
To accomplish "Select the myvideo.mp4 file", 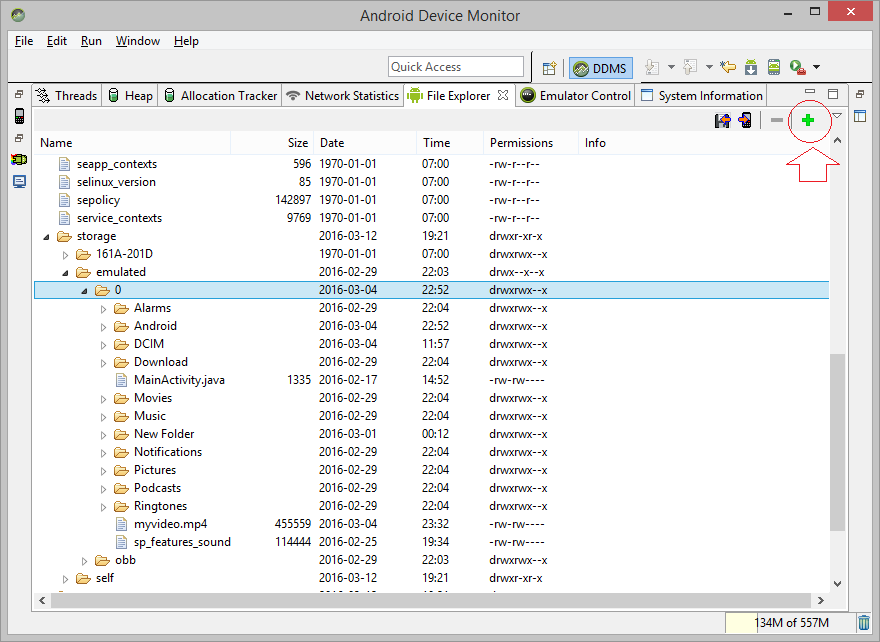I will click(x=171, y=524).
